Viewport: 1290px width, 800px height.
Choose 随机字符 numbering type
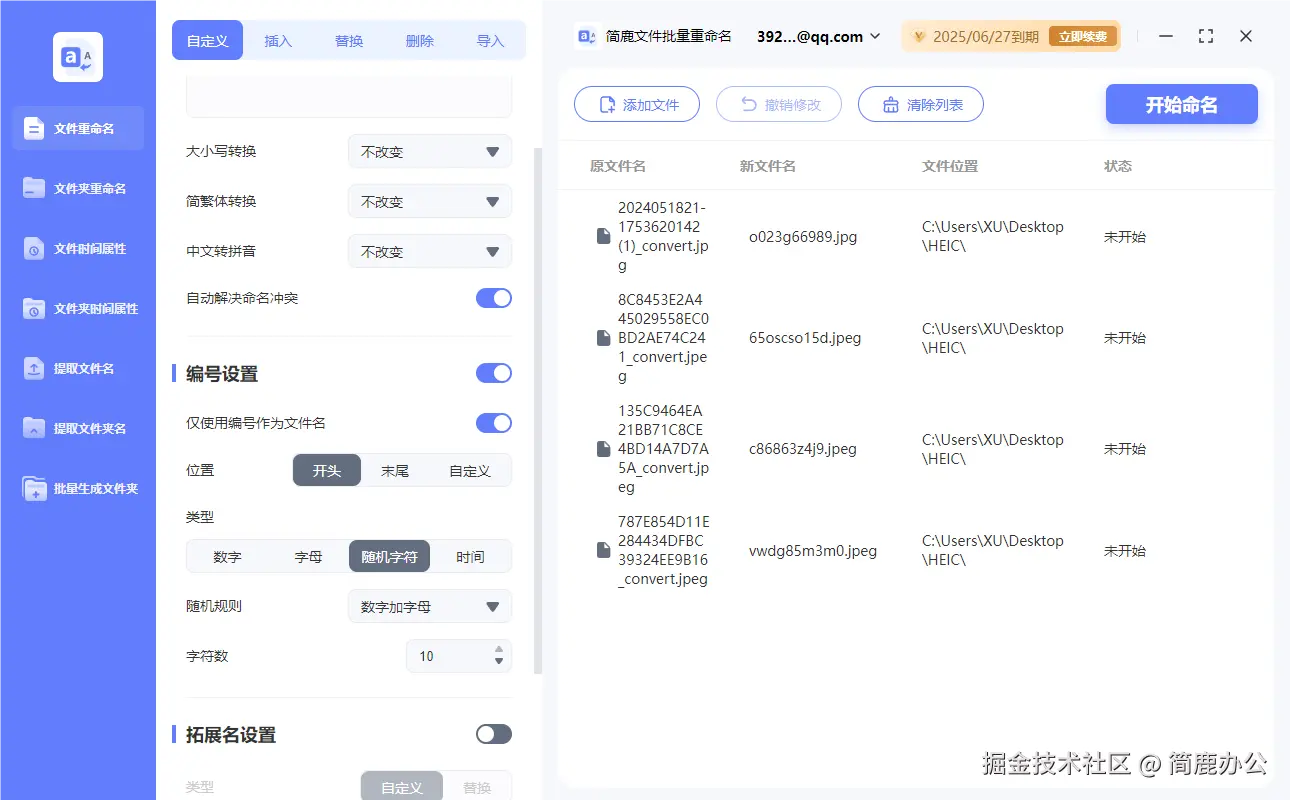[389, 556]
